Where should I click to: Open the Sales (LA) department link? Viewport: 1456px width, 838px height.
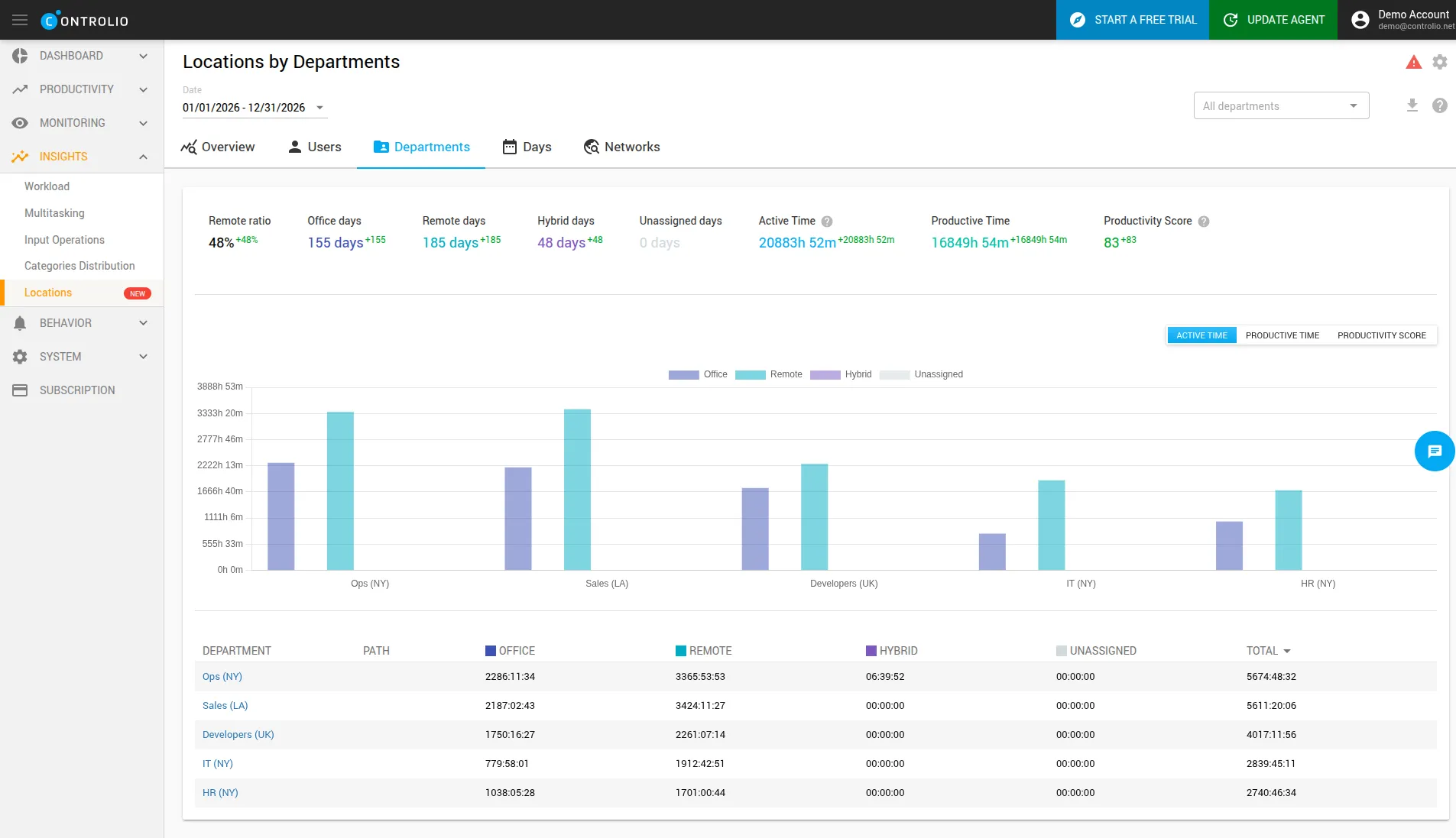(x=225, y=706)
